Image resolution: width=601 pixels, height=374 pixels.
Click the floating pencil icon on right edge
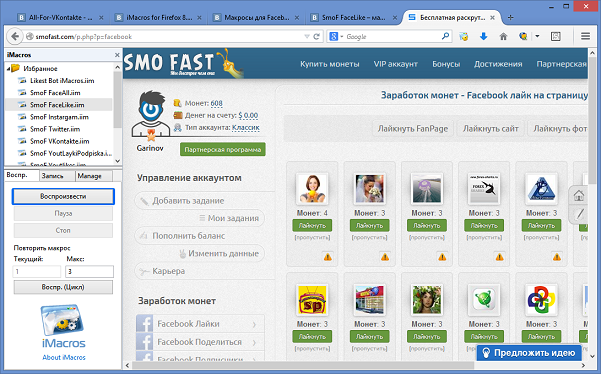pyautogui.click(x=580, y=214)
